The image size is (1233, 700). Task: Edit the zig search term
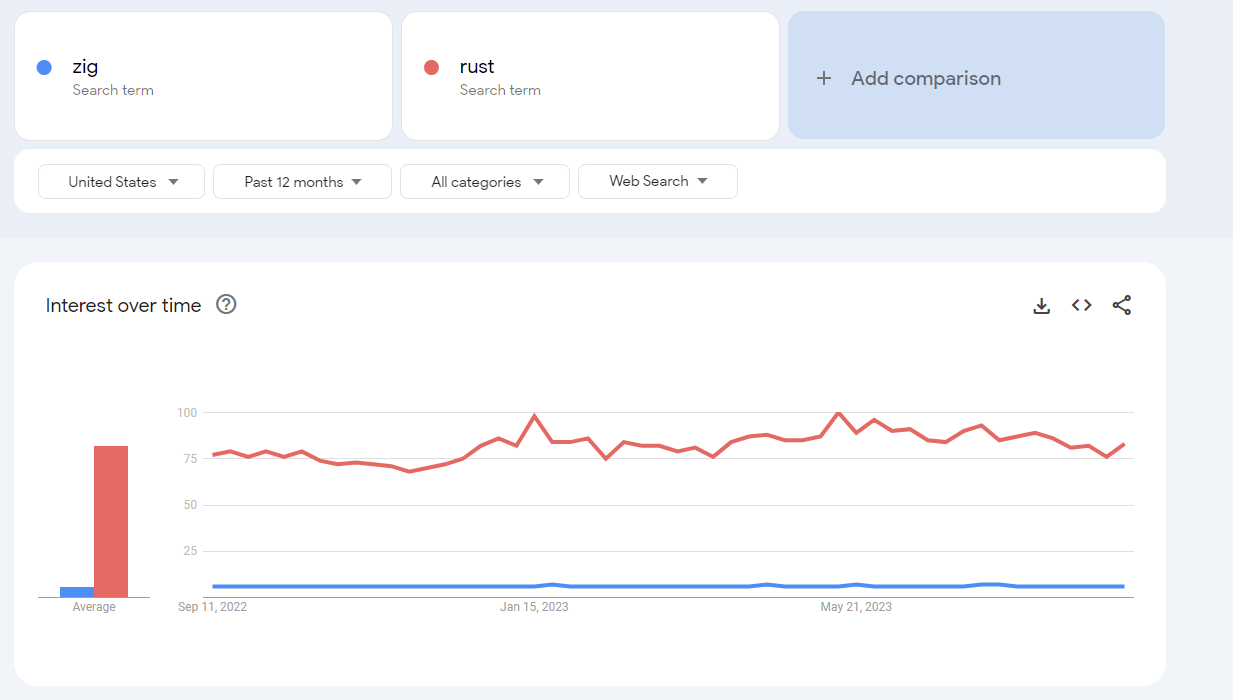pyautogui.click(x=86, y=67)
